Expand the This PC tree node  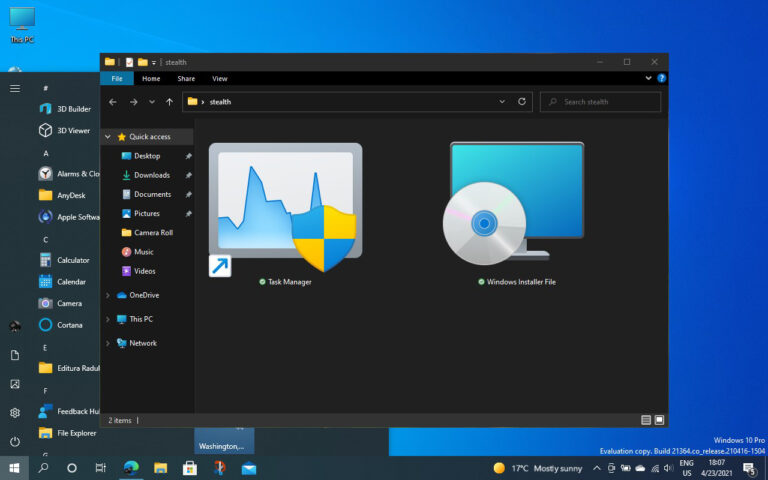coord(108,319)
